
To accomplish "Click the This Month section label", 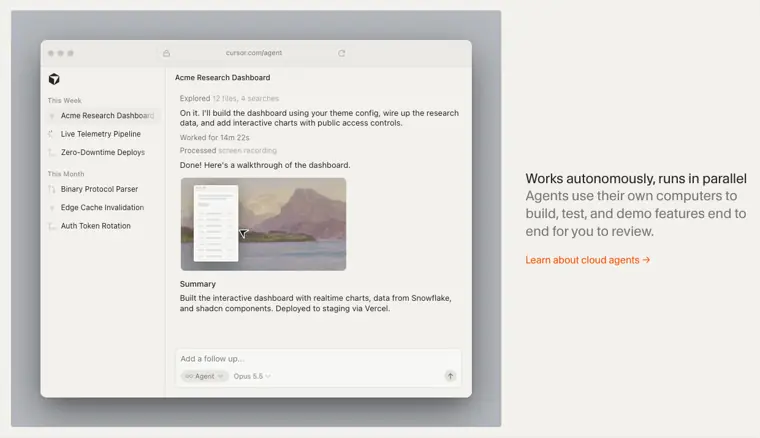I will click(66, 174).
